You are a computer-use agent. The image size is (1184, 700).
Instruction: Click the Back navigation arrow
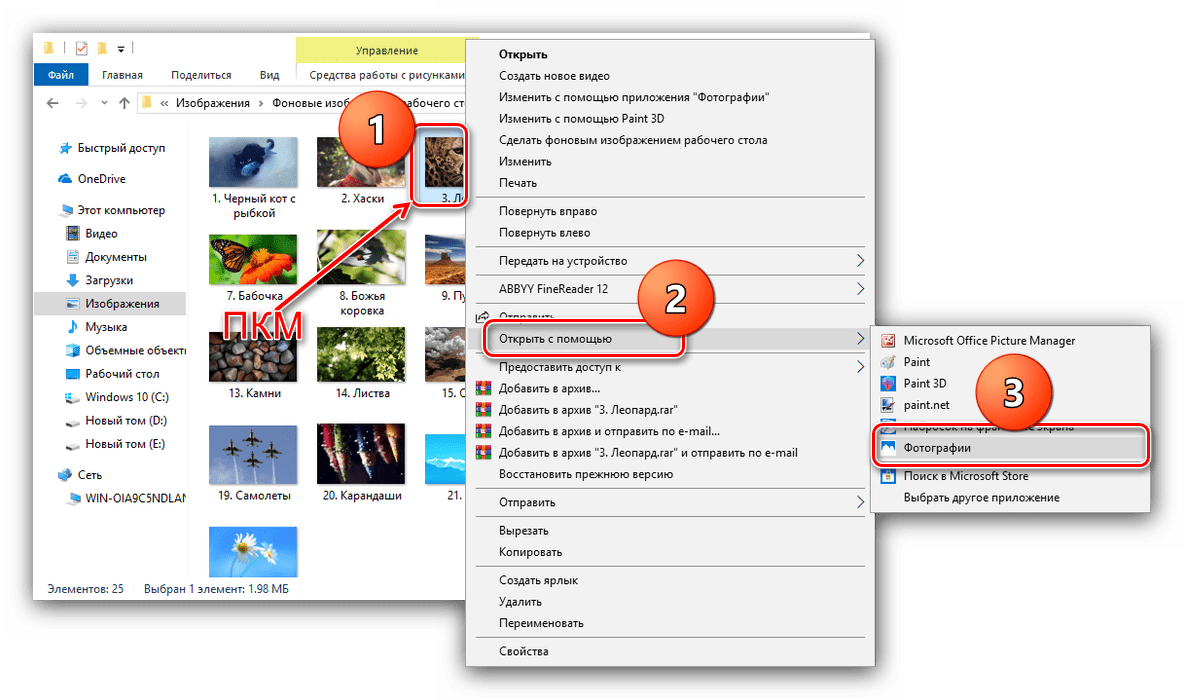(52, 103)
